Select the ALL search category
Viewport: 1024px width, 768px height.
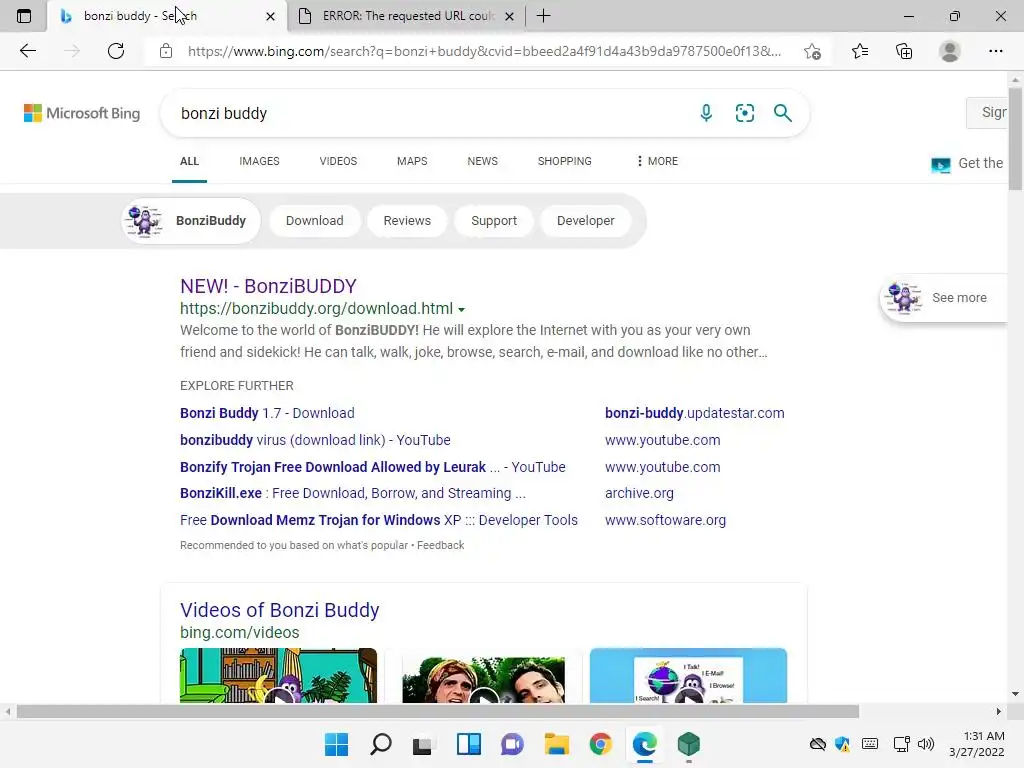pyautogui.click(x=189, y=161)
